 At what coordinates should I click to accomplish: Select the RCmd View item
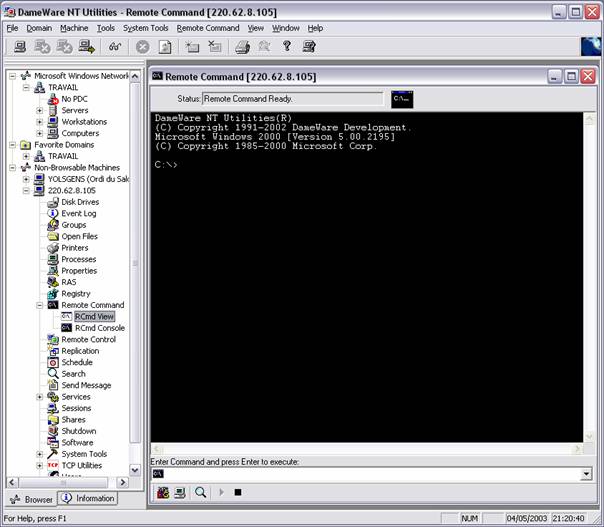click(x=94, y=316)
